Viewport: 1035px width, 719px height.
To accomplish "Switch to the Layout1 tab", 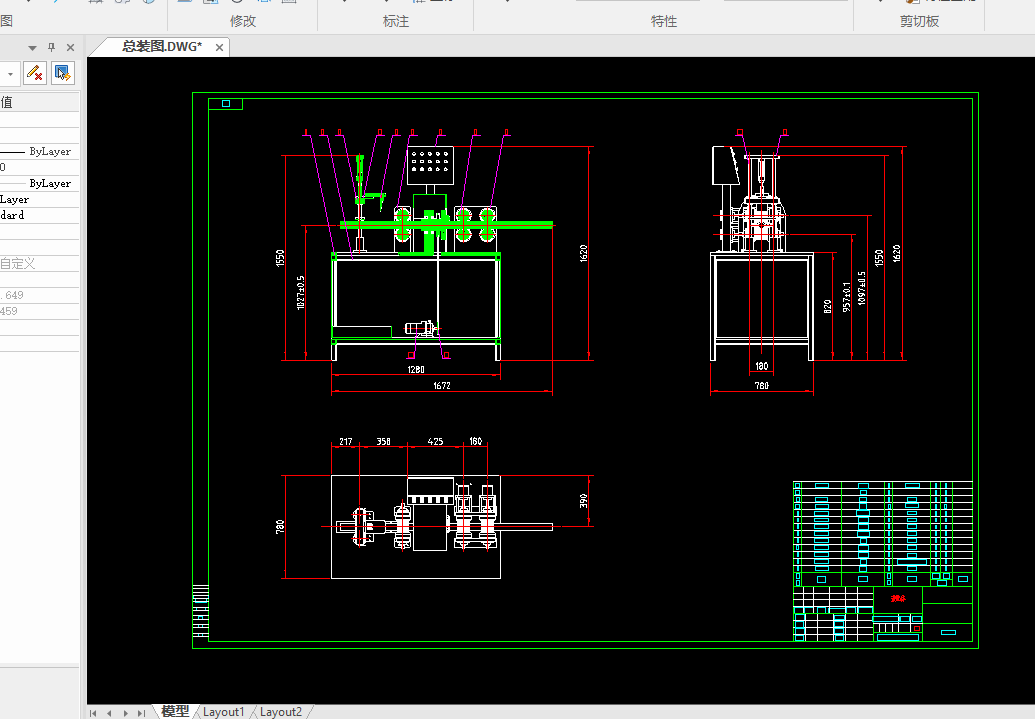I will pos(223,712).
